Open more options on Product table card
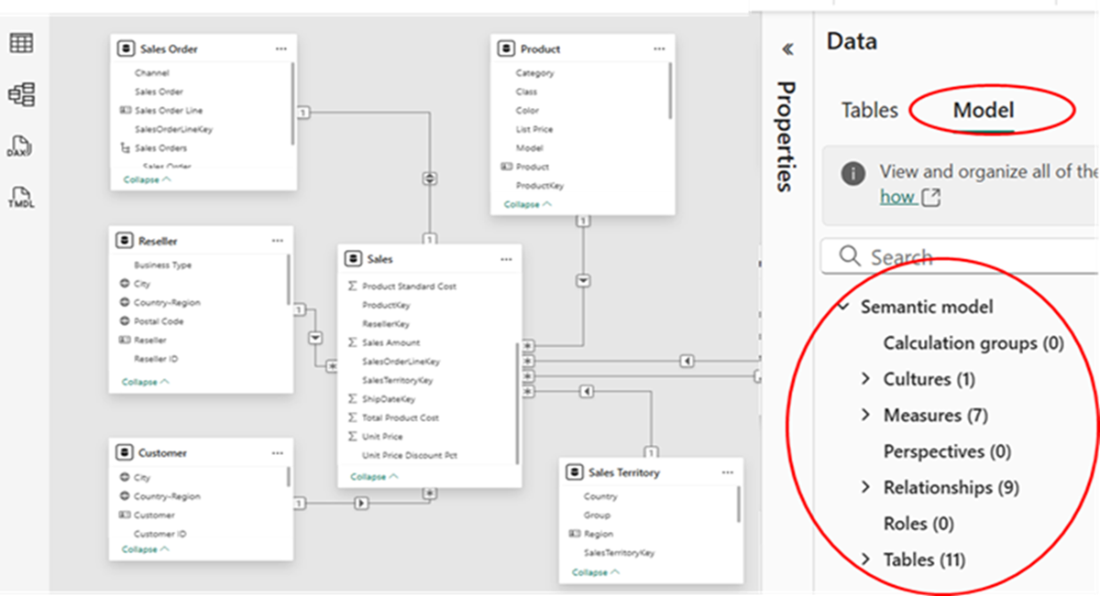 click(659, 49)
